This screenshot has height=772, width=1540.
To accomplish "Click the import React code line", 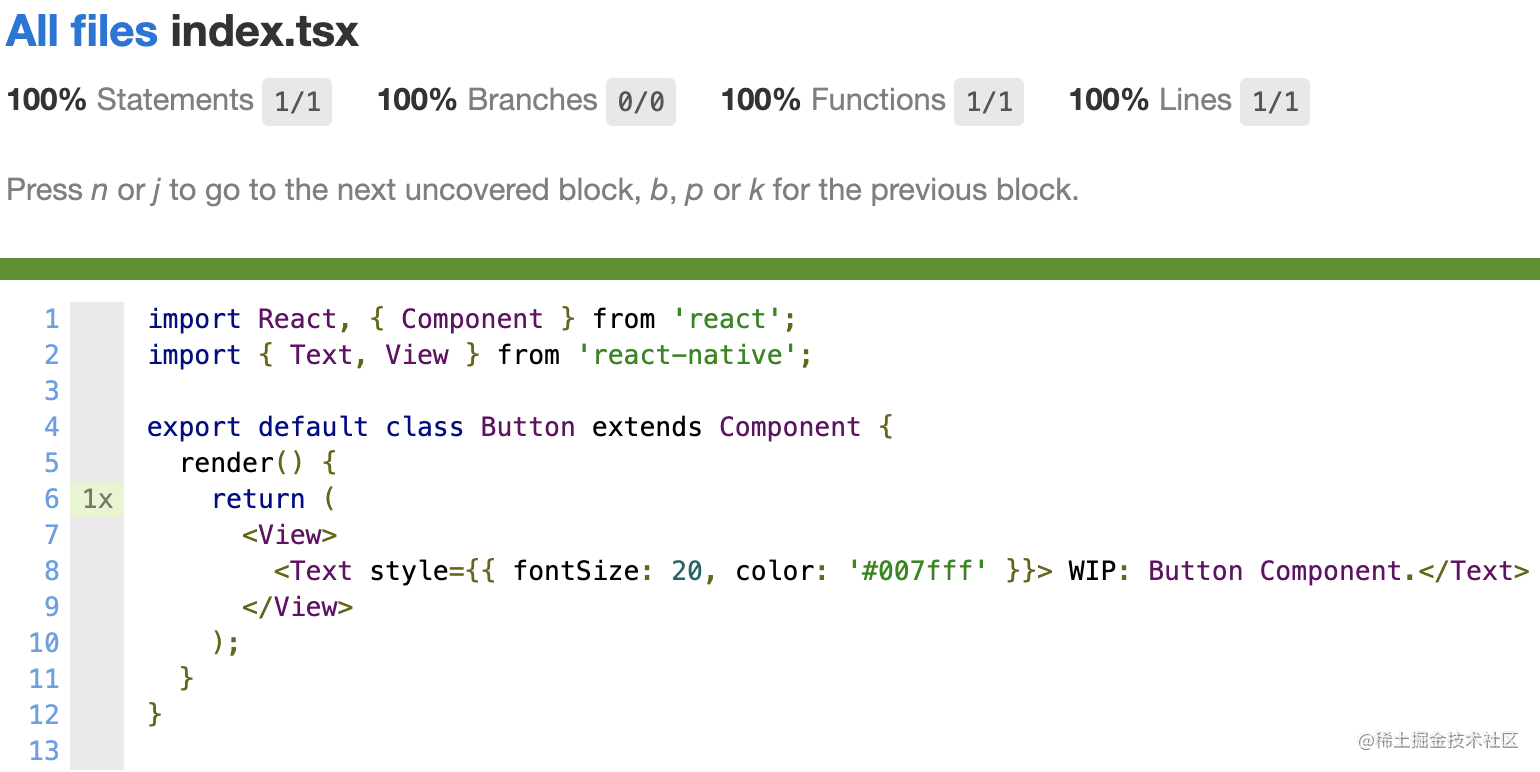I will coord(472,319).
